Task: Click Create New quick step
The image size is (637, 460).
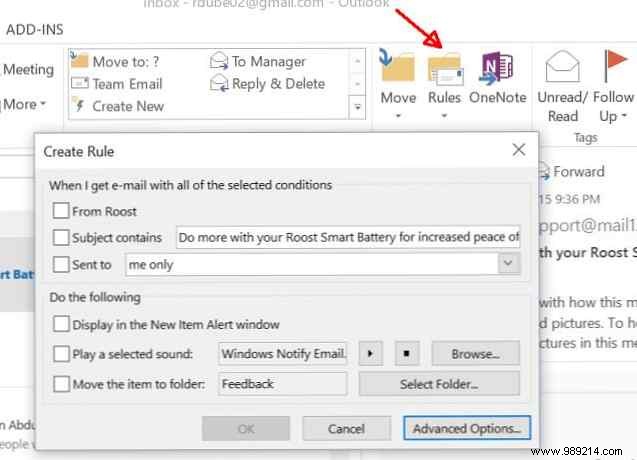Action: click(119, 106)
